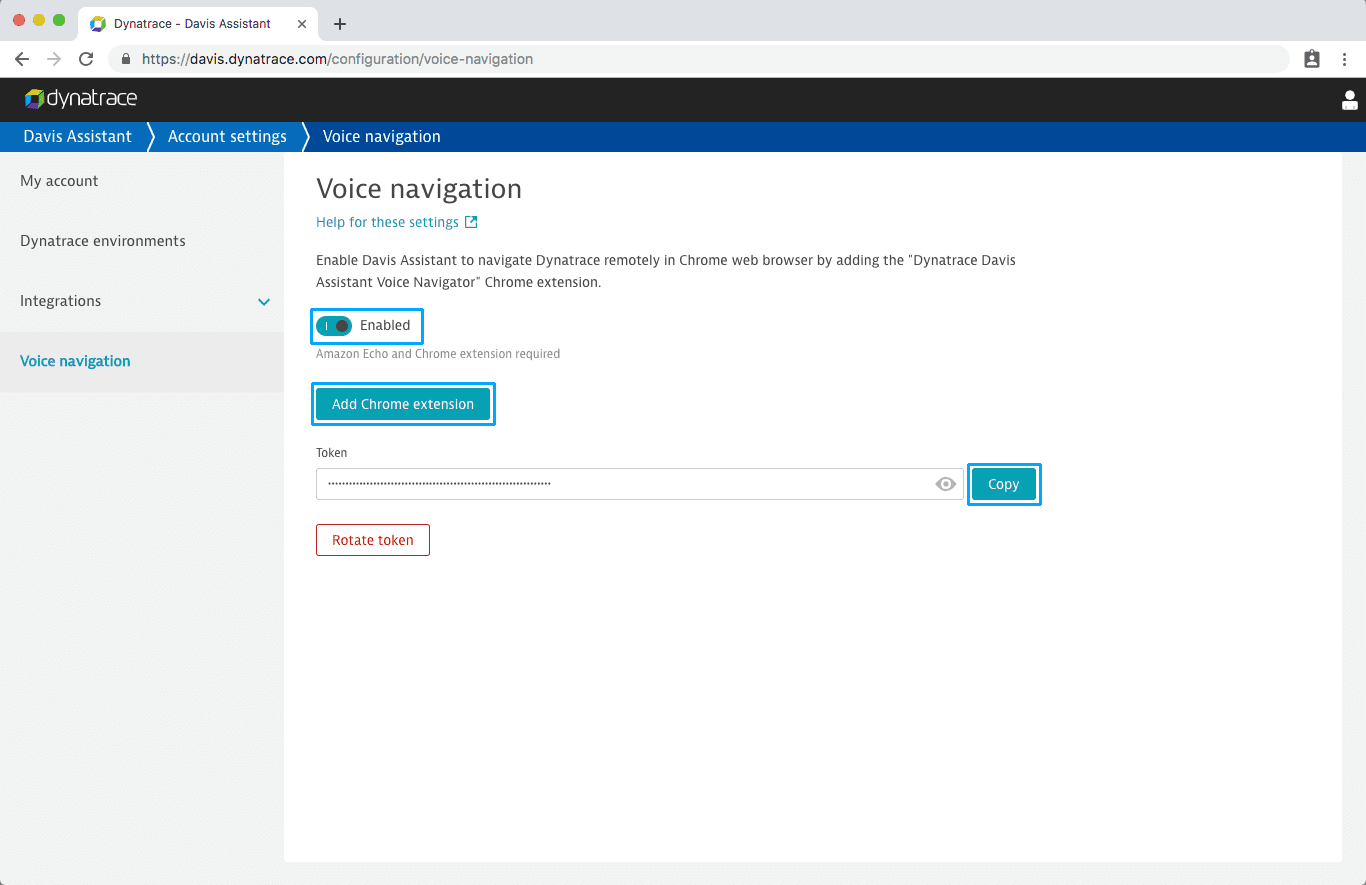Click the lock icon in the address bar
The height and width of the screenshot is (885, 1366).
(126, 59)
